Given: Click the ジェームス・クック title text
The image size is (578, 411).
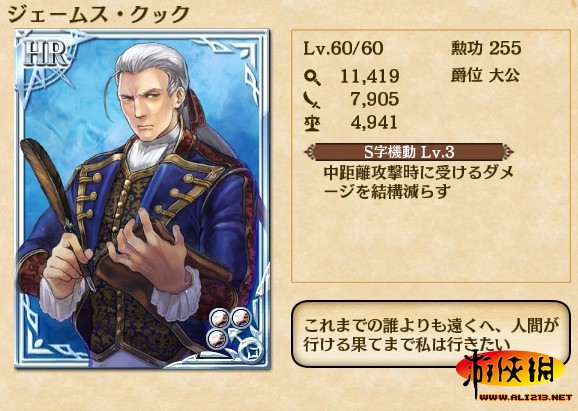Looking at the screenshot, I should [x=98, y=15].
